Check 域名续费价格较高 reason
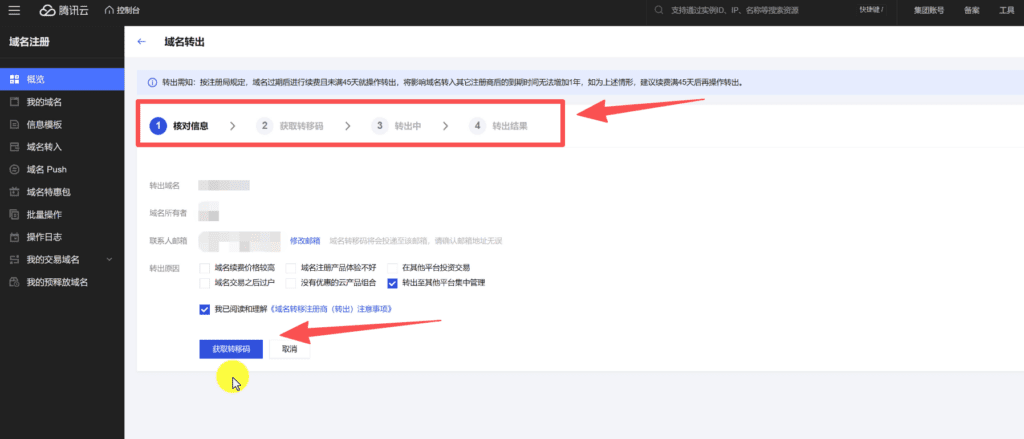Screen dimensions: 1024x439 tap(204, 268)
